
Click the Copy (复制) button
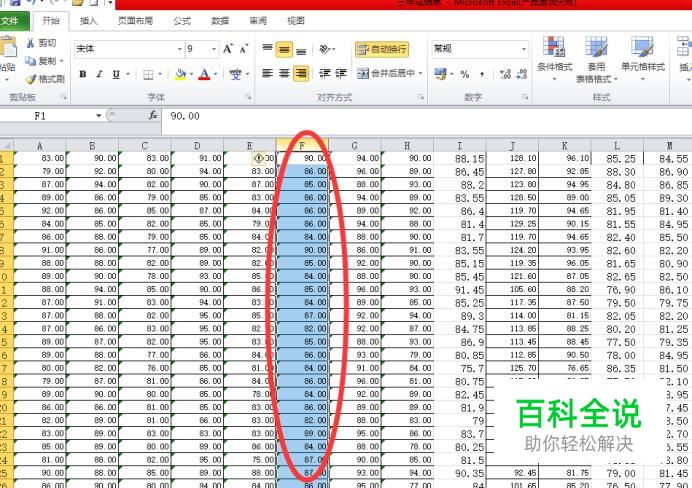click(x=41, y=61)
